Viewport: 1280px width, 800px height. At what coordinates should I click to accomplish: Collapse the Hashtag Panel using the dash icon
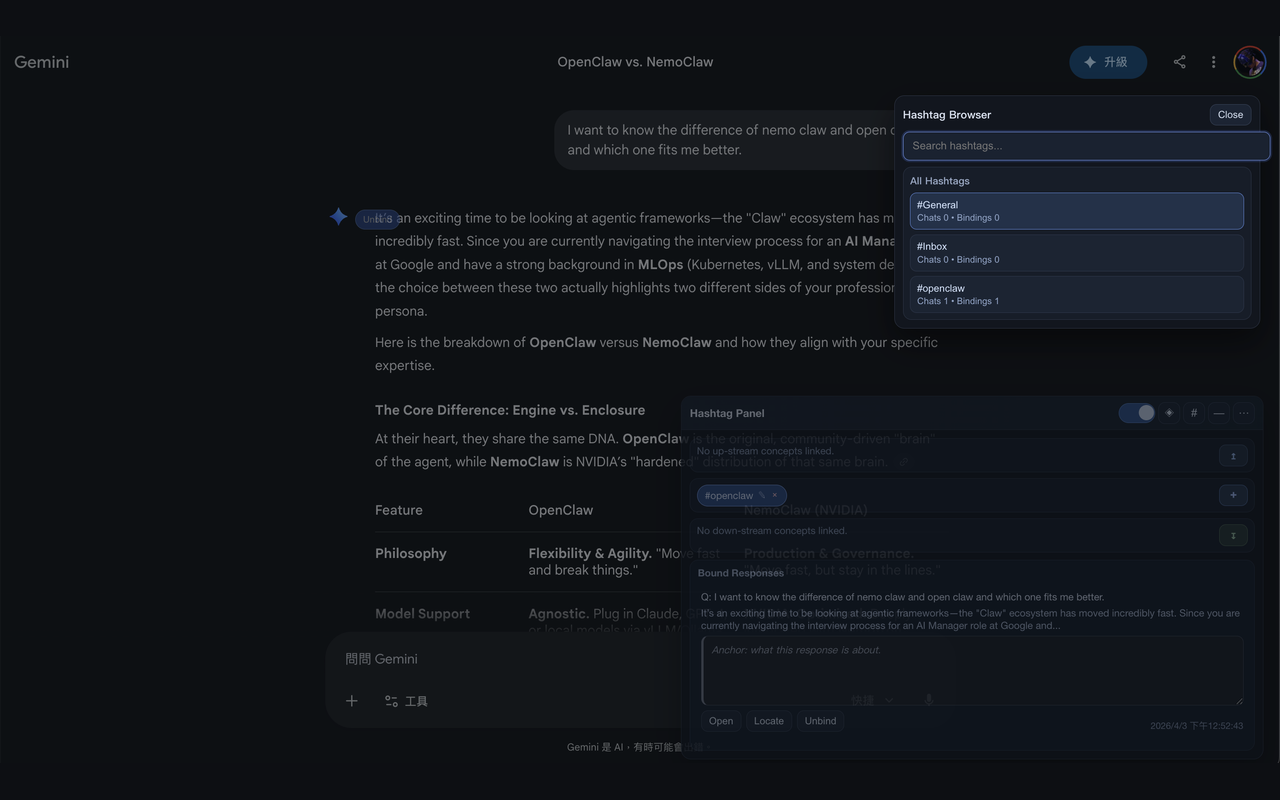(x=1218, y=412)
